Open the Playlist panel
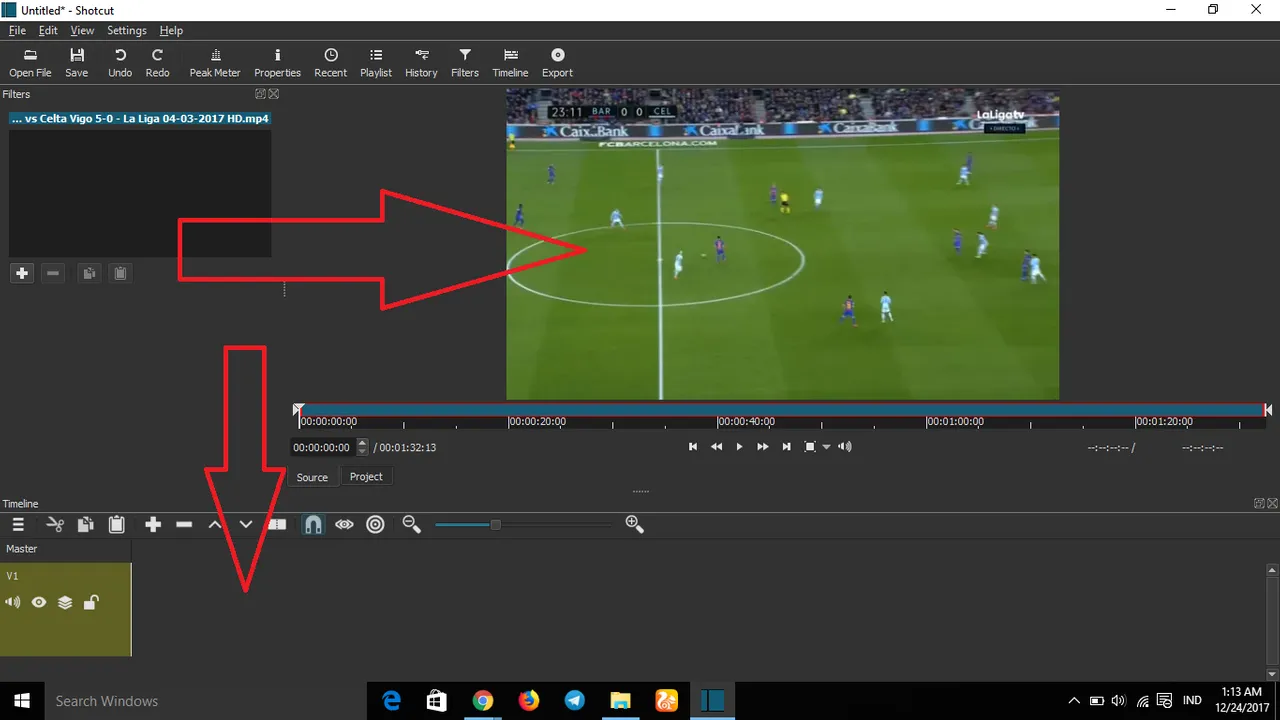Image resolution: width=1280 pixels, height=720 pixels. (x=376, y=63)
